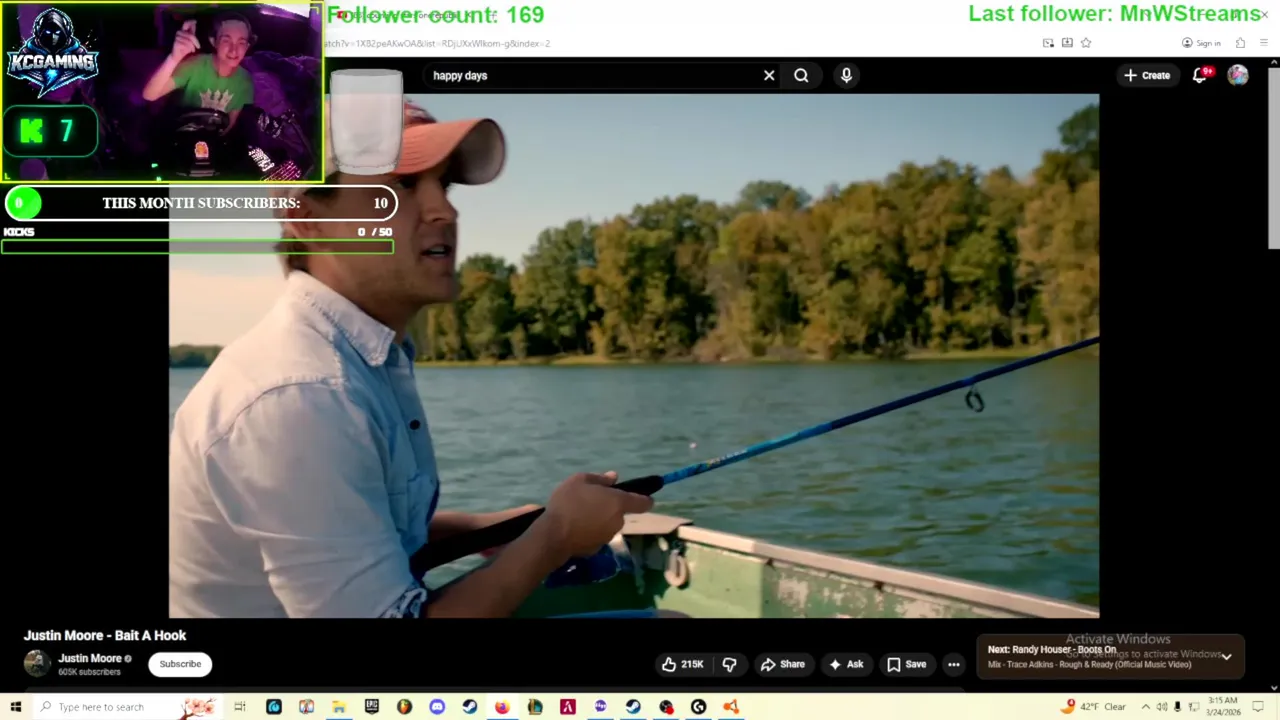Show hidden system tray icons
Viewport: 1280px width, 720px height.
[1146, 707]
